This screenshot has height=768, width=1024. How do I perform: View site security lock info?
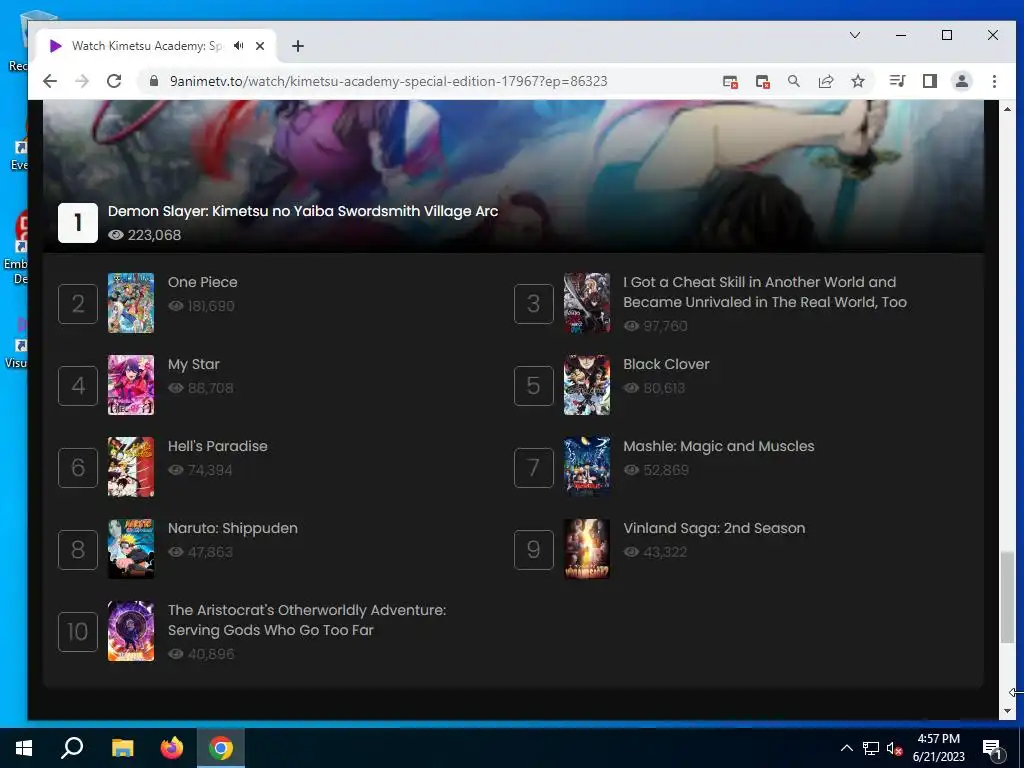click(x=154, y=81)
